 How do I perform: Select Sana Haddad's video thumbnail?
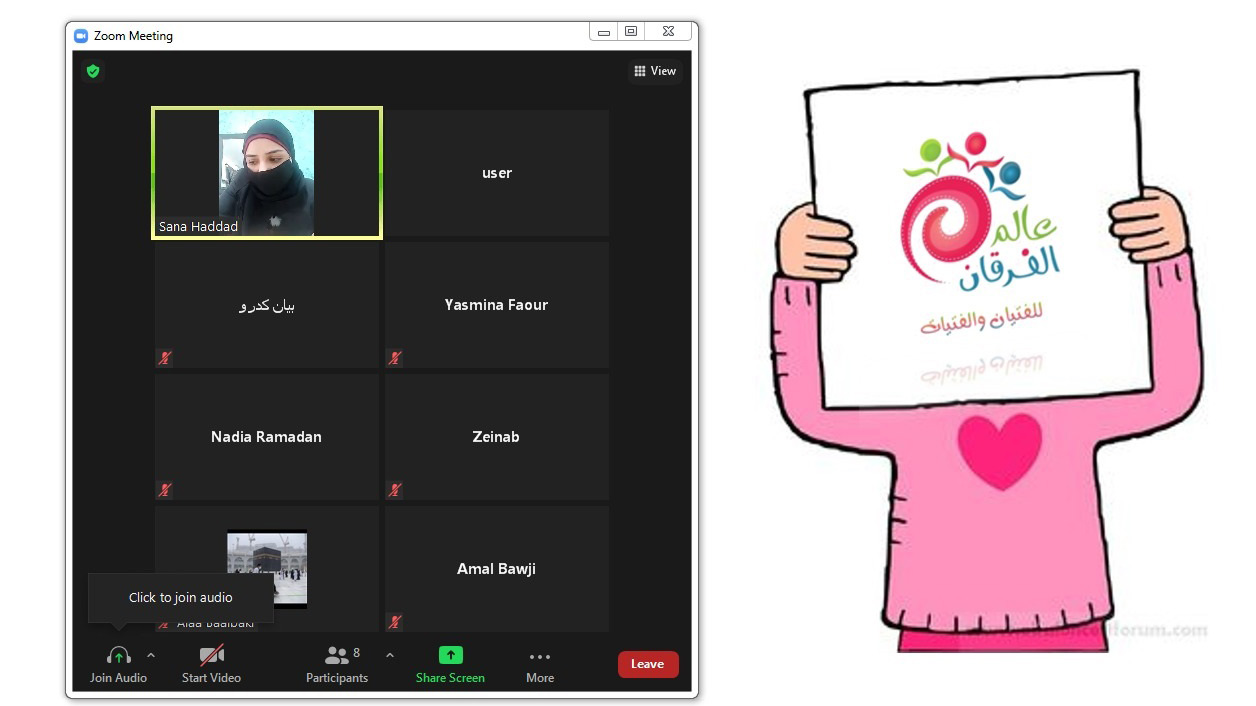pyautogui.click(x=266, y=172)
